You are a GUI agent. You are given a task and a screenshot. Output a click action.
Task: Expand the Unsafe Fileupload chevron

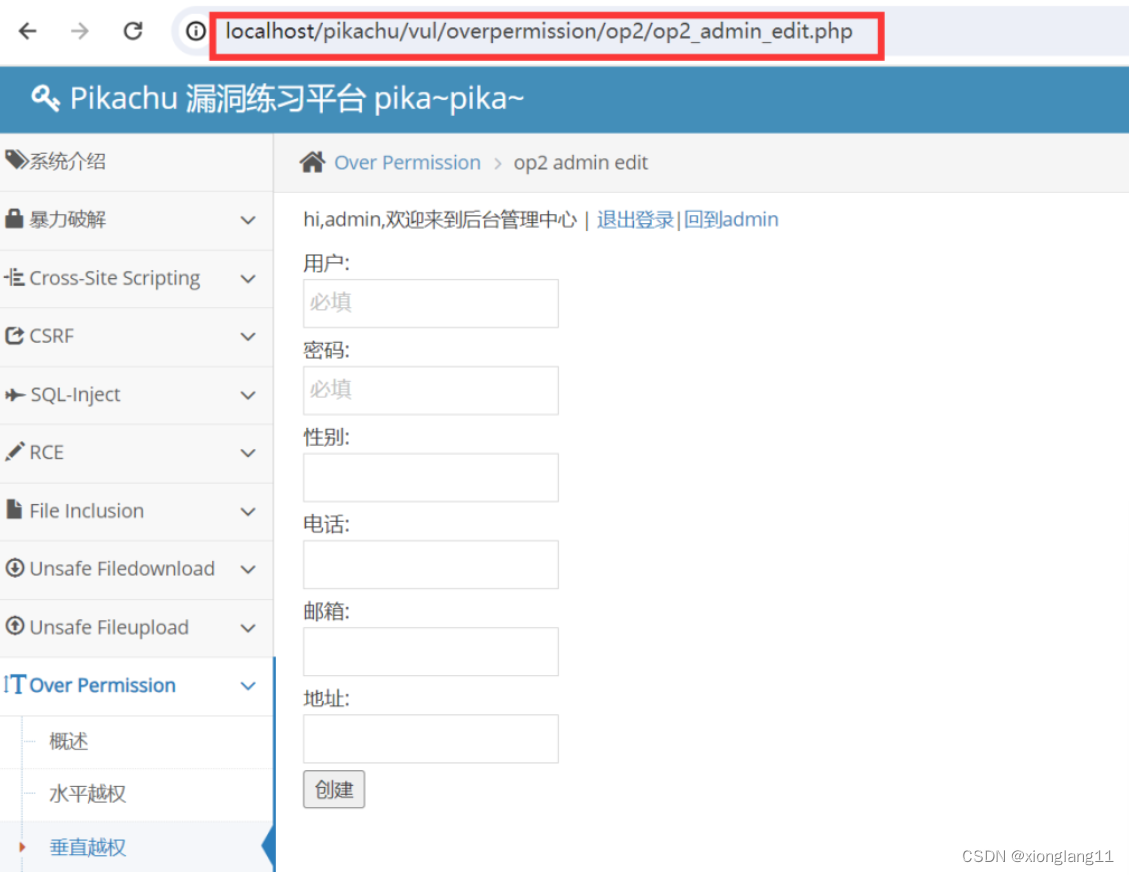(x=248, y=628)
